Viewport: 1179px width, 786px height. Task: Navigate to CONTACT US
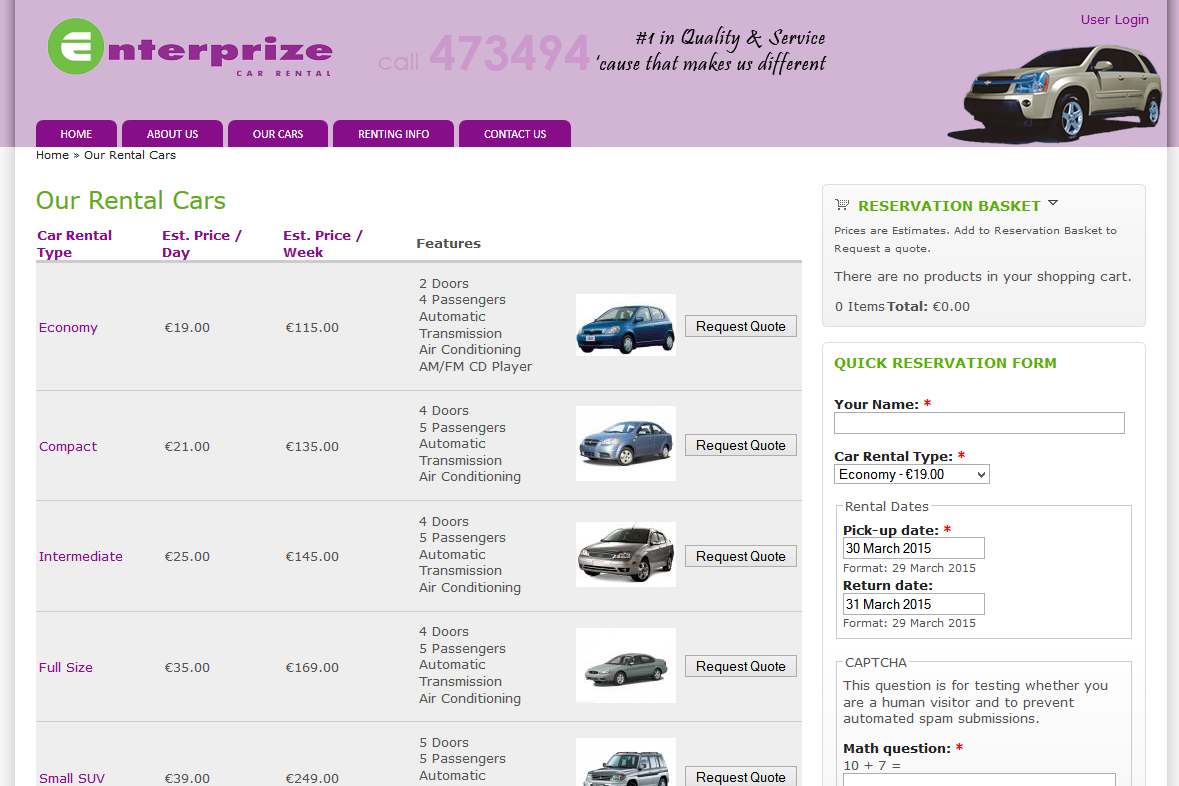pos(514,133)
